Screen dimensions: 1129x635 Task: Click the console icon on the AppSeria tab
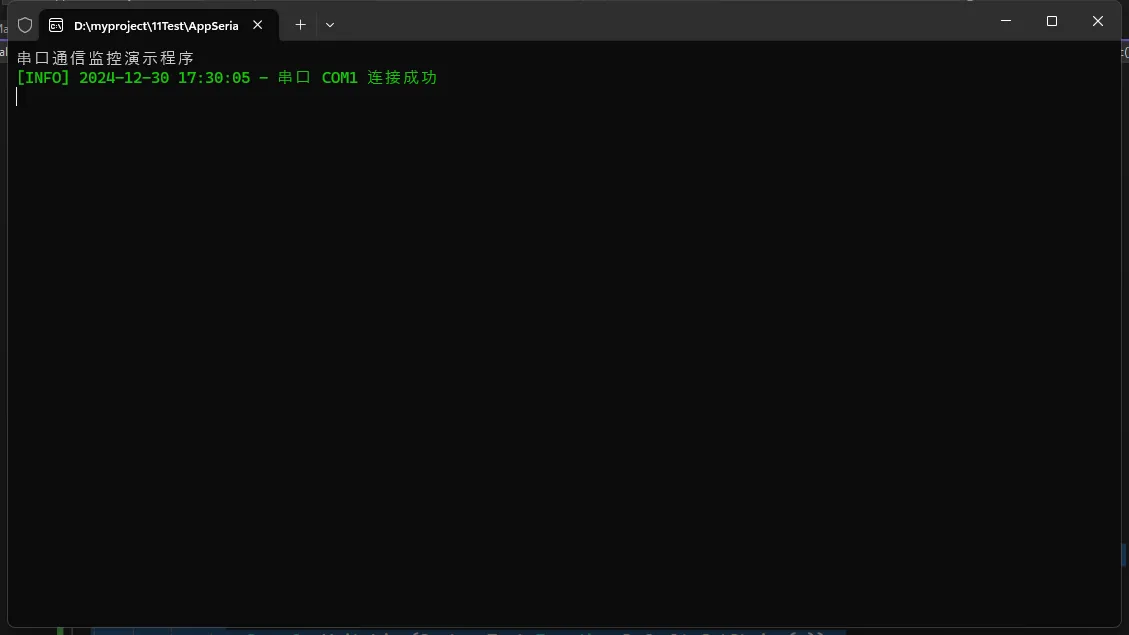56,25
